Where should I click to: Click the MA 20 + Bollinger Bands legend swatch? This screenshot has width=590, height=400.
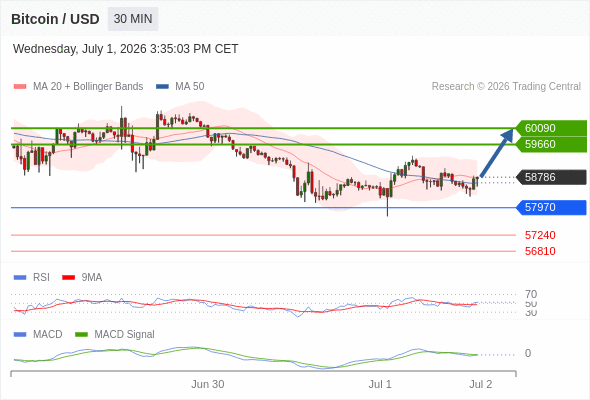click(x=20, y=87)
